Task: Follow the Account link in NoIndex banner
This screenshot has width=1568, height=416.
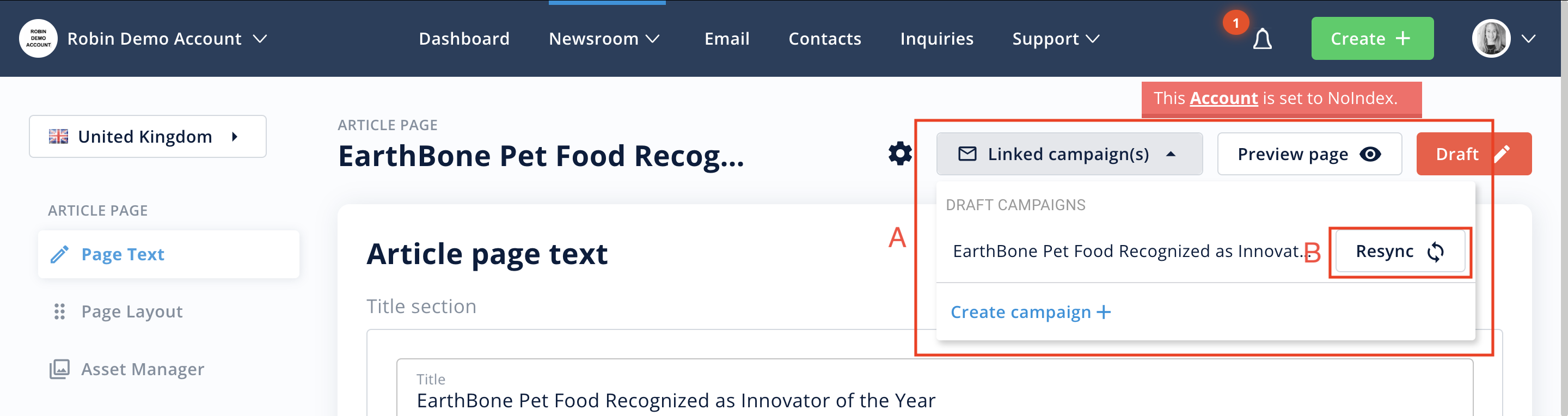Action: pos(1223,98)
